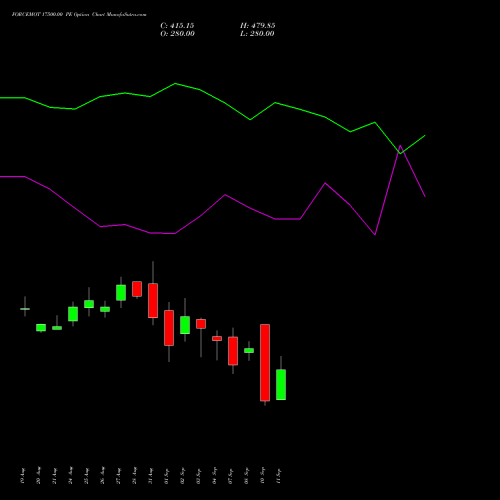
Task: Click the high value H: 479.85
Action: click(x=258, y=26)
